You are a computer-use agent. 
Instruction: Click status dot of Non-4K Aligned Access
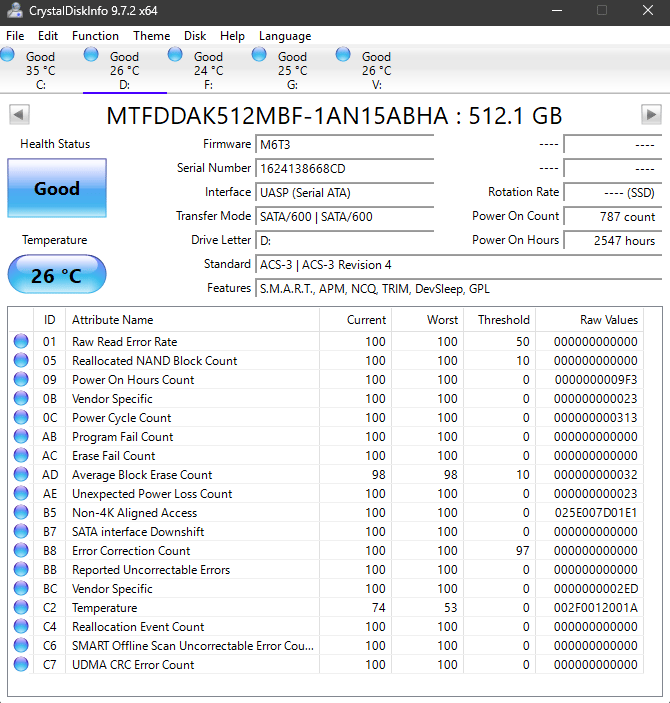pos(21,512)
